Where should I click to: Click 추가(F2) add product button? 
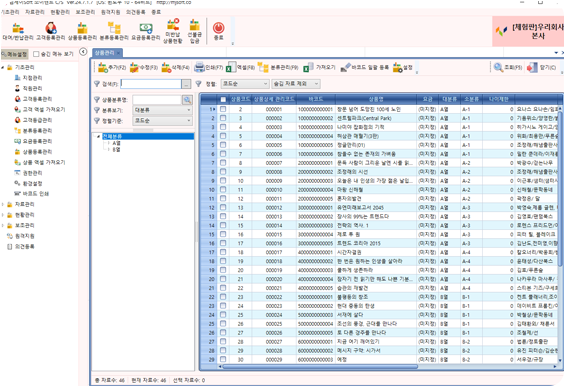(x=112, y=67)
